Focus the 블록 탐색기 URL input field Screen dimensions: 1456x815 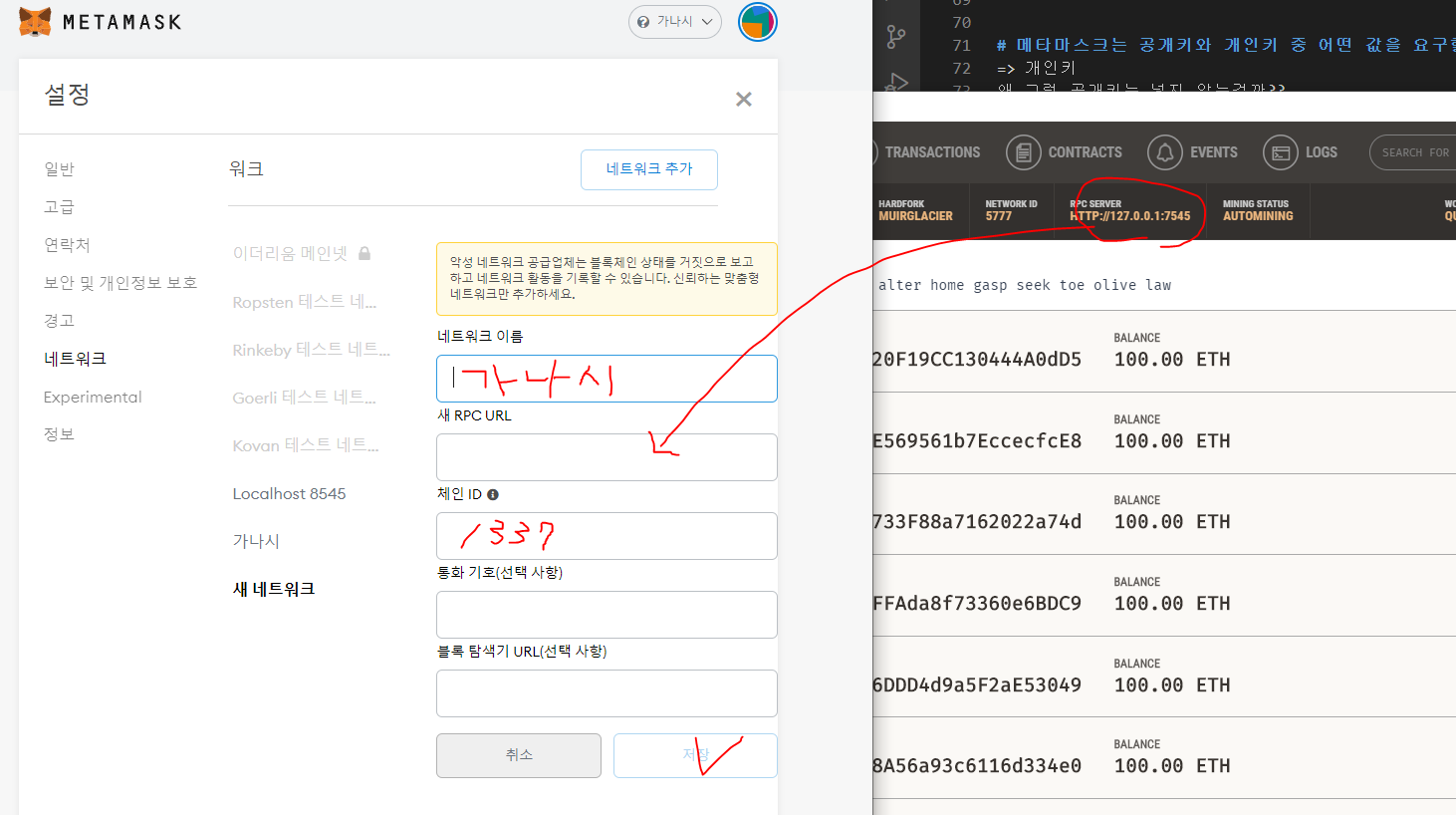[607, 693]
